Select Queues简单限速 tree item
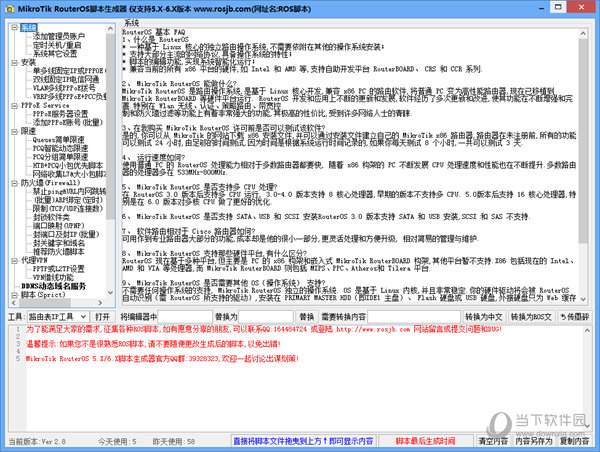 (x=59, y=140)
